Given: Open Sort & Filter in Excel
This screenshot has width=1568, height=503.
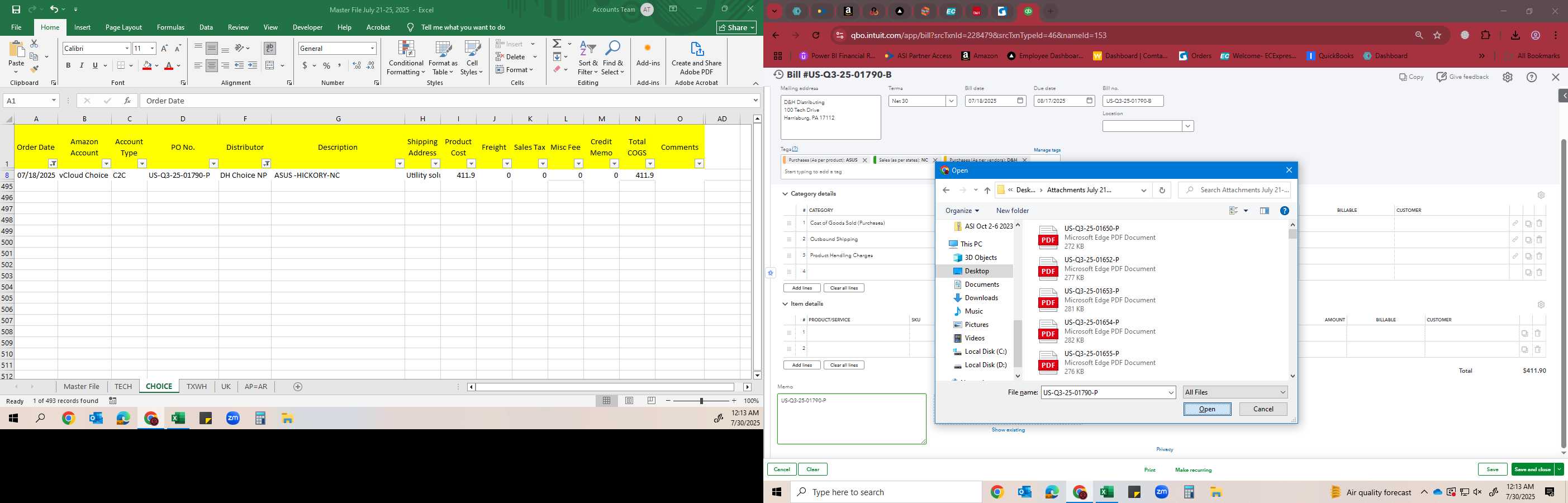Looking at the screenshot, I should click(588, 58).
